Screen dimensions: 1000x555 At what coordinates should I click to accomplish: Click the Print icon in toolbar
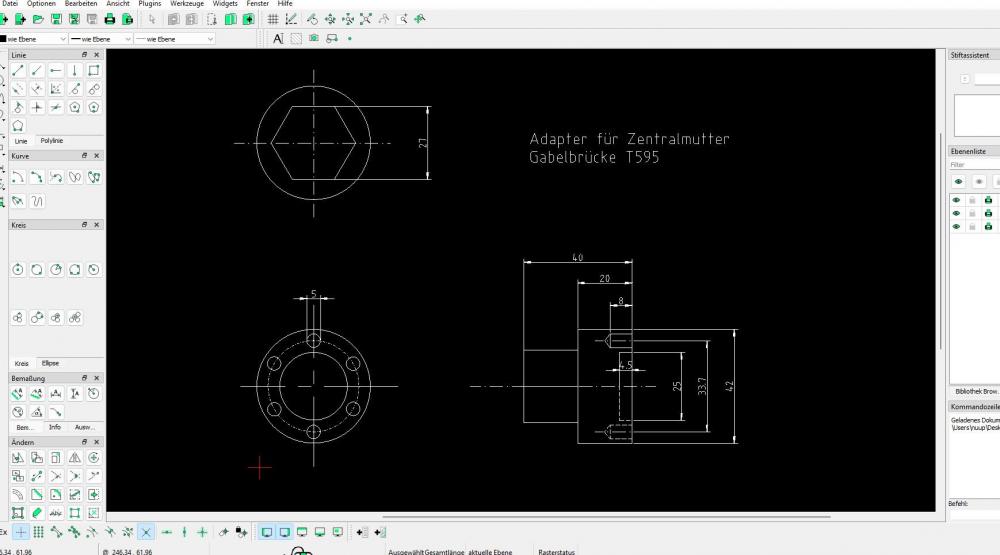coord(110,19)
